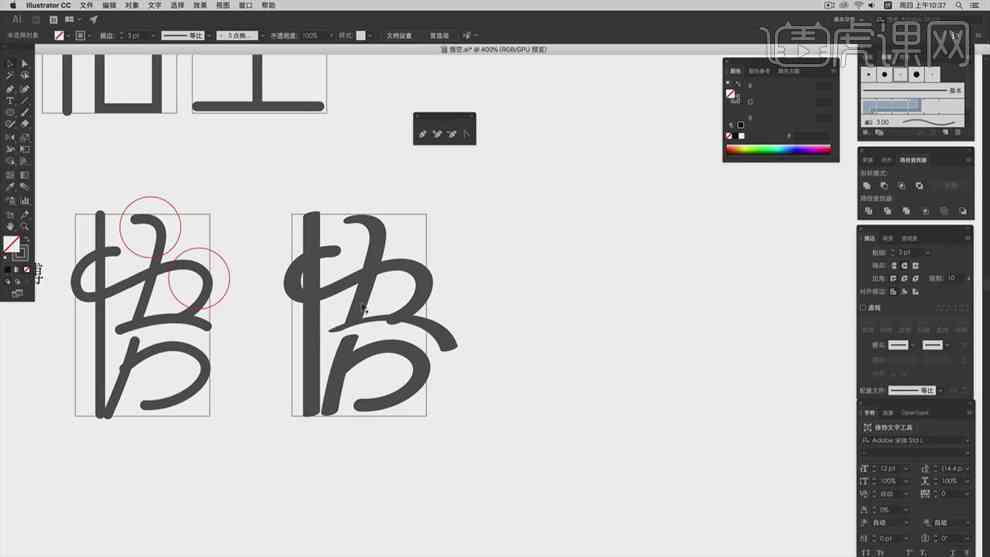
Task: Click the font size field in Character panel
Action: coord(888,469)
